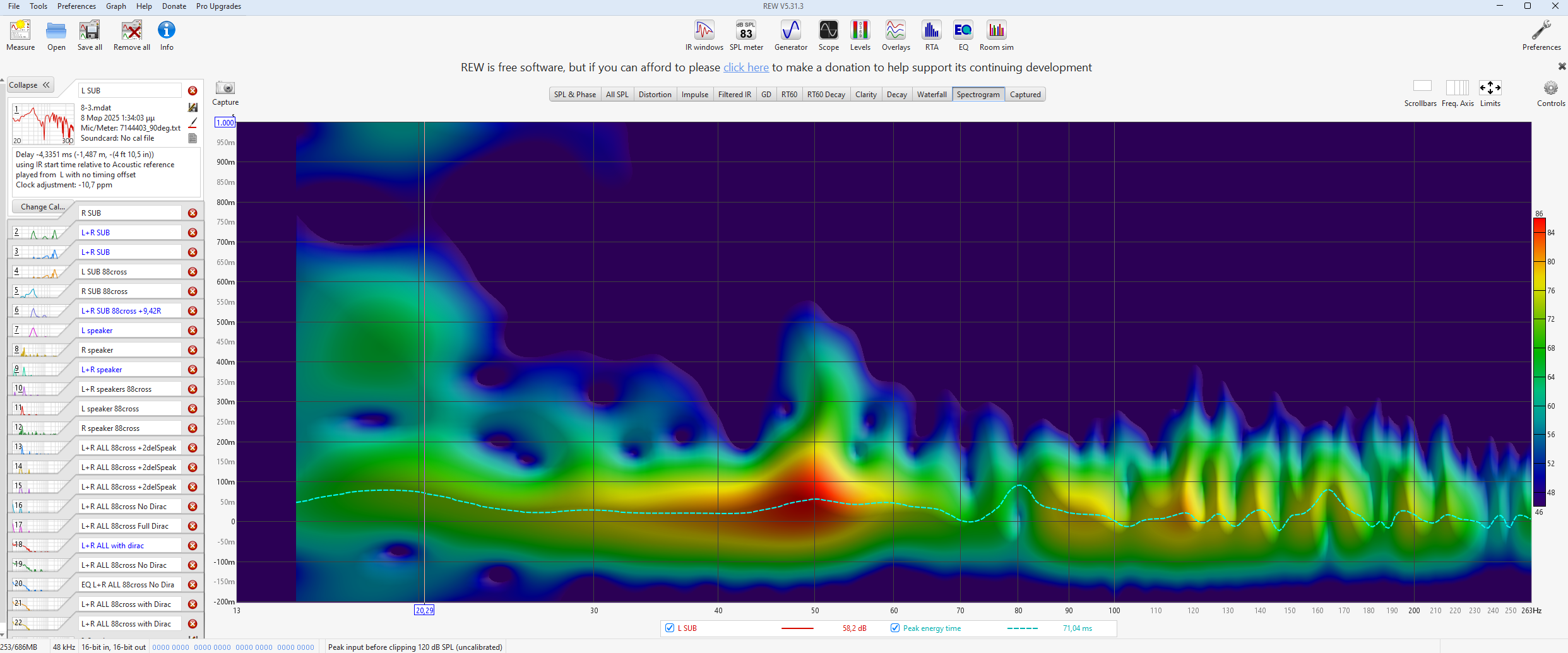1568x653 pixels.
Task: Collapse the measurements side panel
Action: pos(30,85)
